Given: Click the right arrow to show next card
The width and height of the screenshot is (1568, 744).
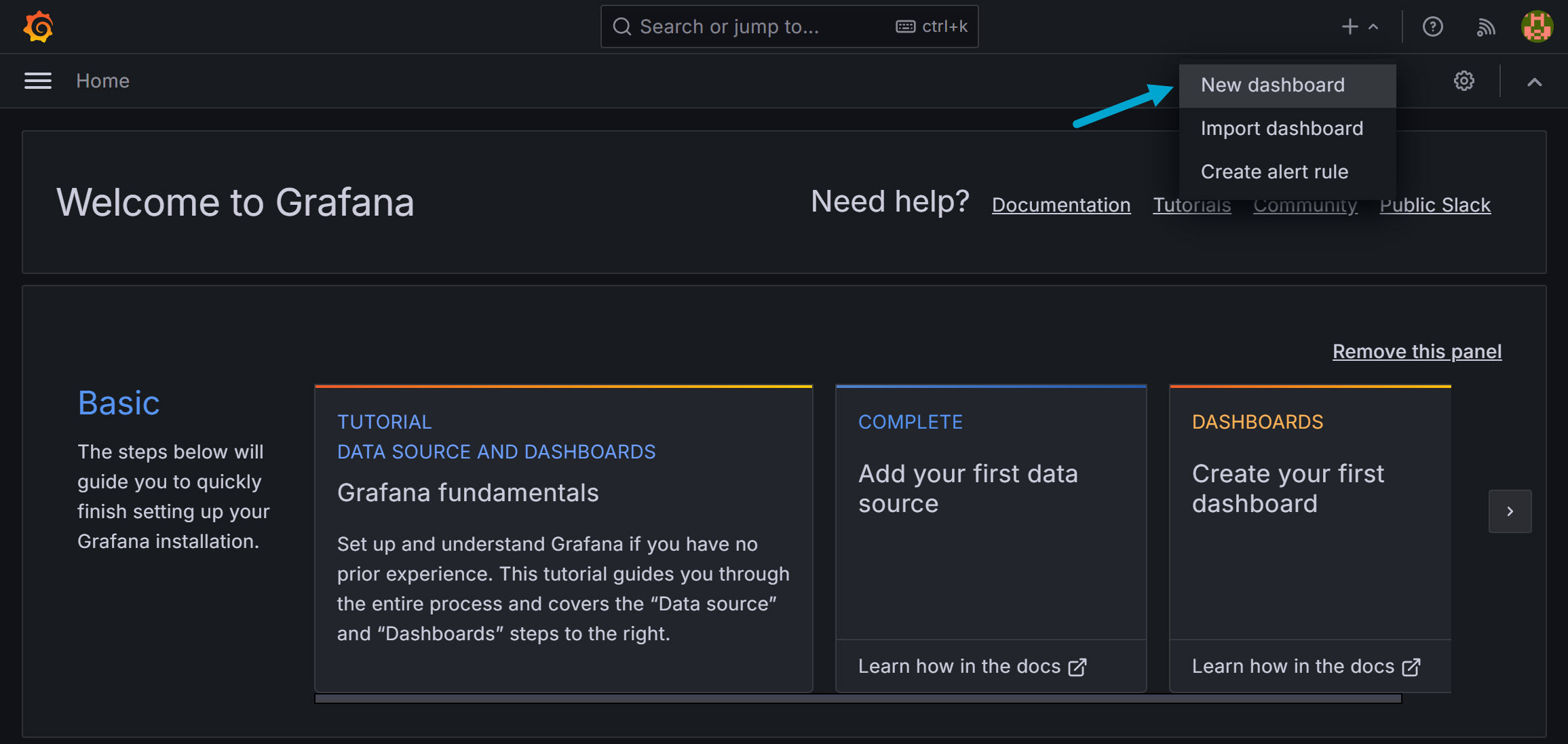Looking at the screenshot, I should (x=1510, y=511).
